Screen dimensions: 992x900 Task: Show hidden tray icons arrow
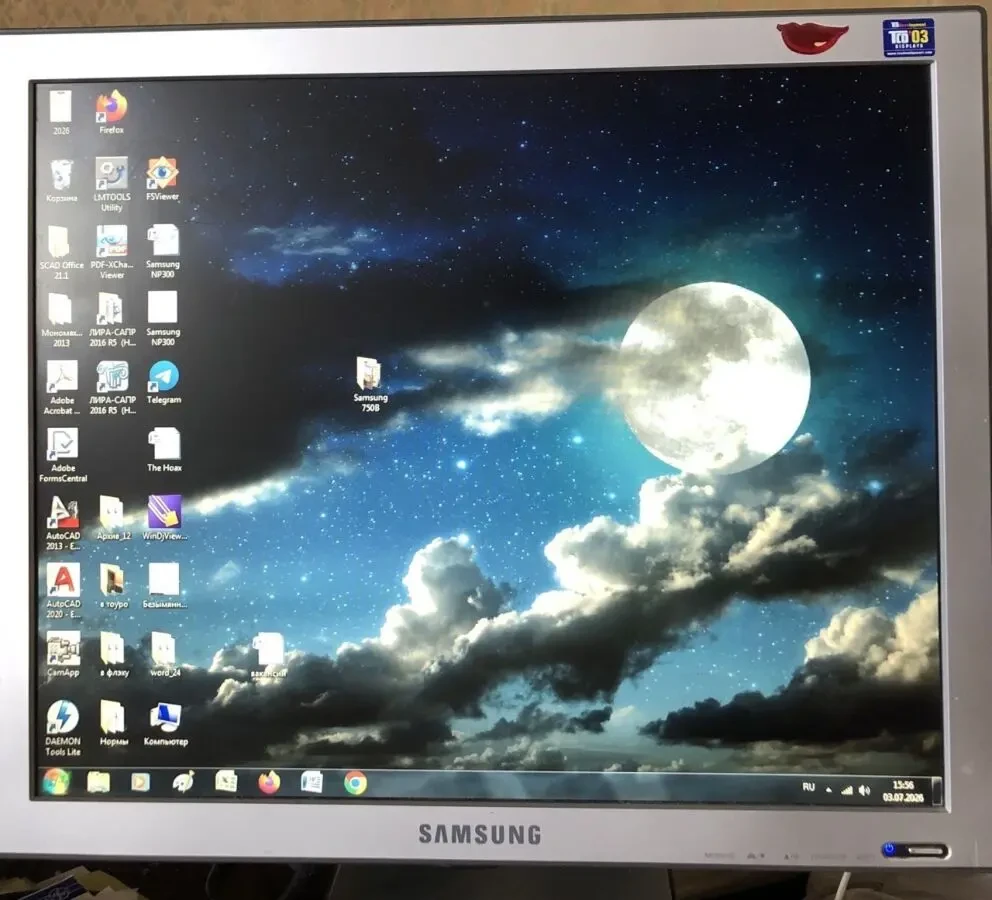pos(828,789)
